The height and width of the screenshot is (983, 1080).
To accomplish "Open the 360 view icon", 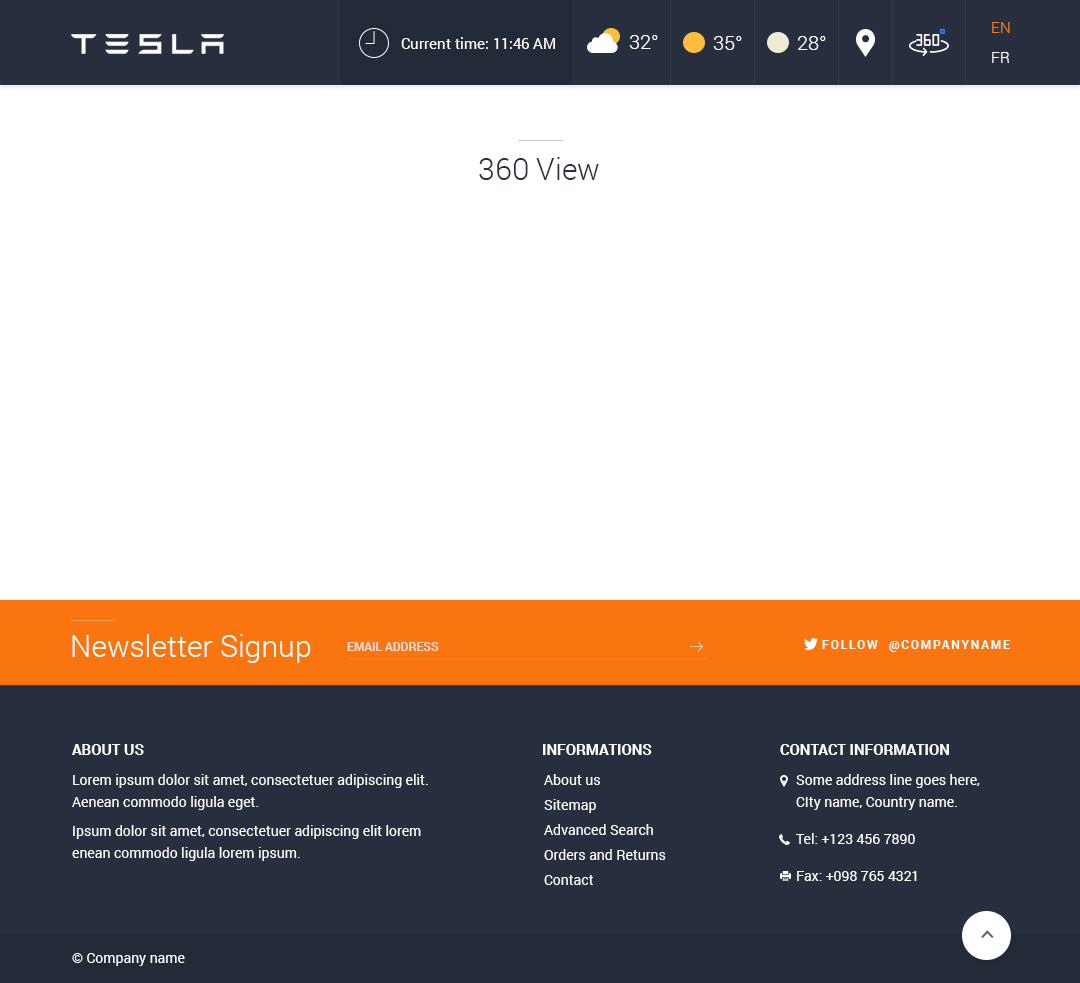I will [928, 43].
